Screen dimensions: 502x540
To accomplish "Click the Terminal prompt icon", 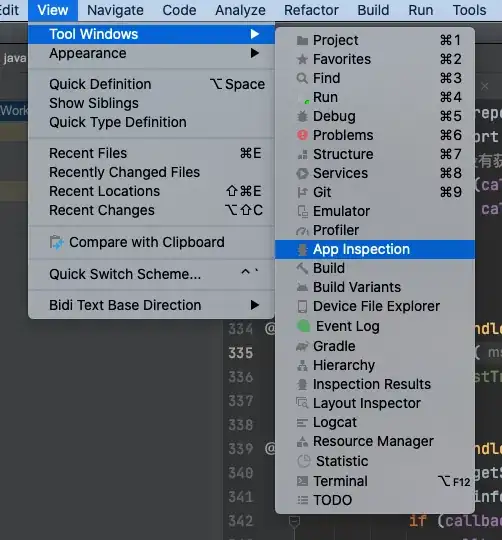I will pos(302,481).
